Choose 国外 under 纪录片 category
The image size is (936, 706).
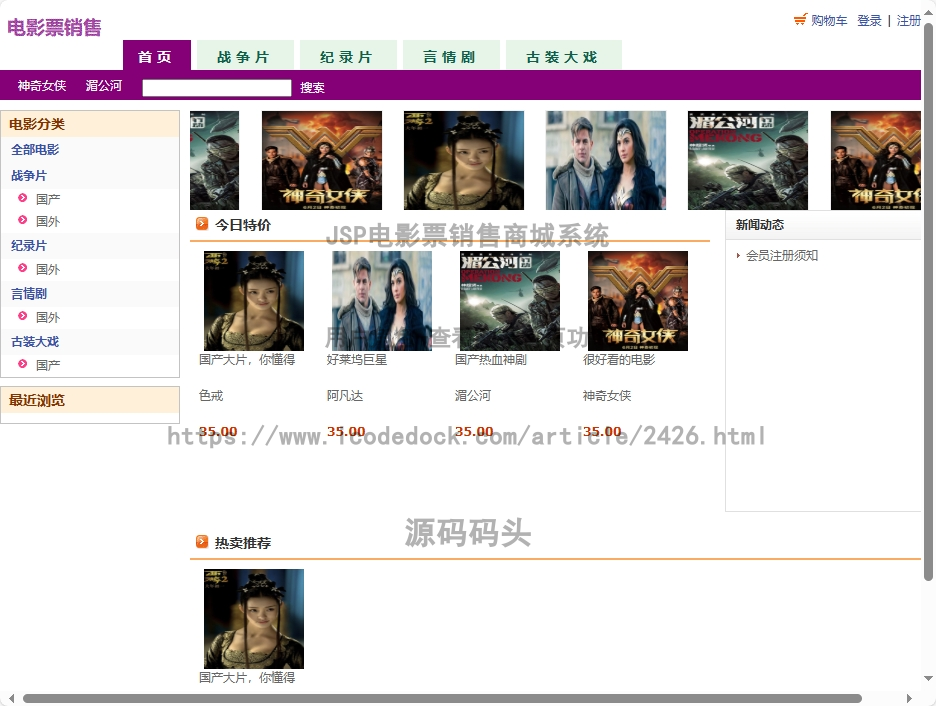[48, 269]
